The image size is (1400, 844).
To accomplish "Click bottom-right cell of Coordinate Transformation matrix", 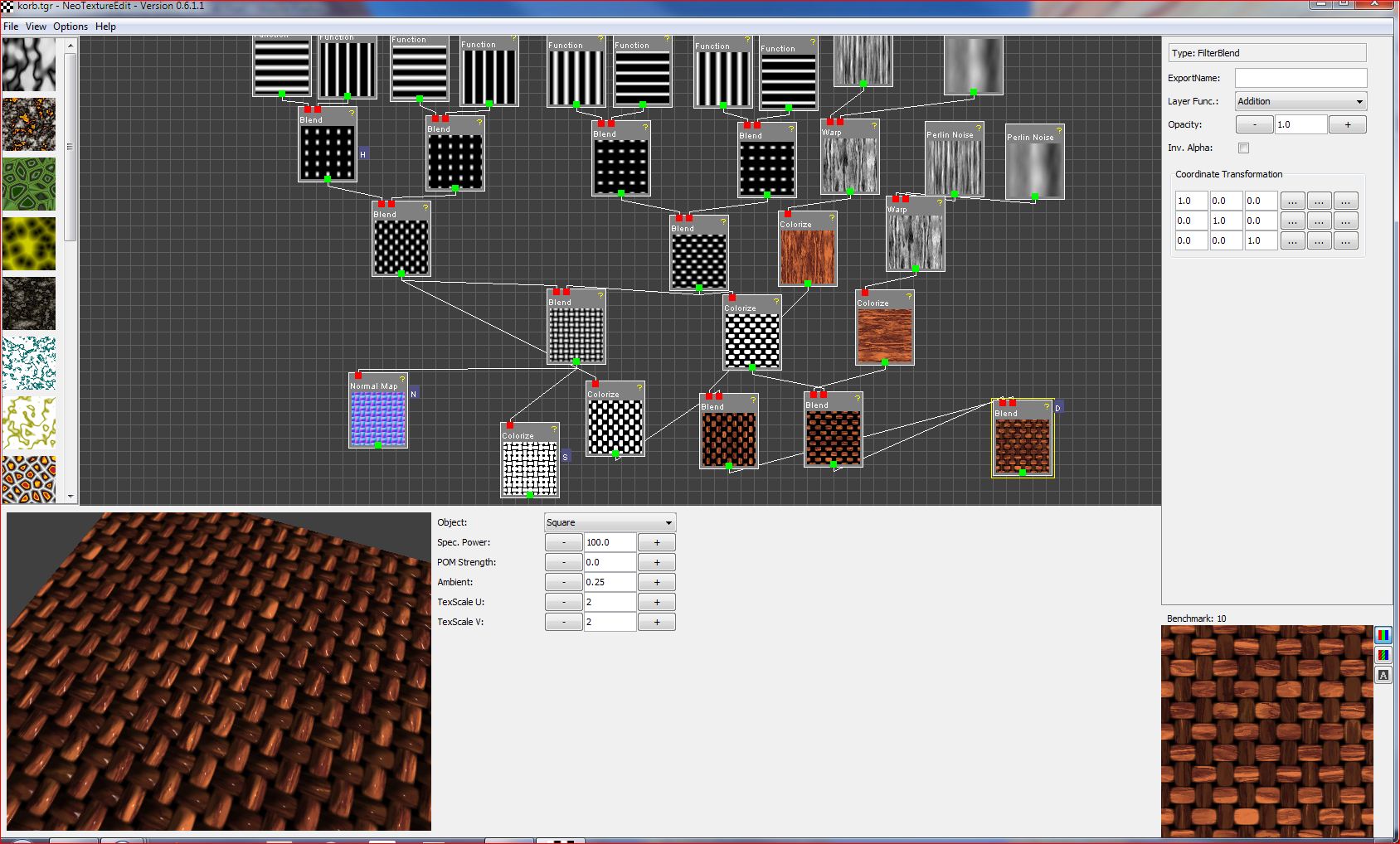I will [1261, 240].
